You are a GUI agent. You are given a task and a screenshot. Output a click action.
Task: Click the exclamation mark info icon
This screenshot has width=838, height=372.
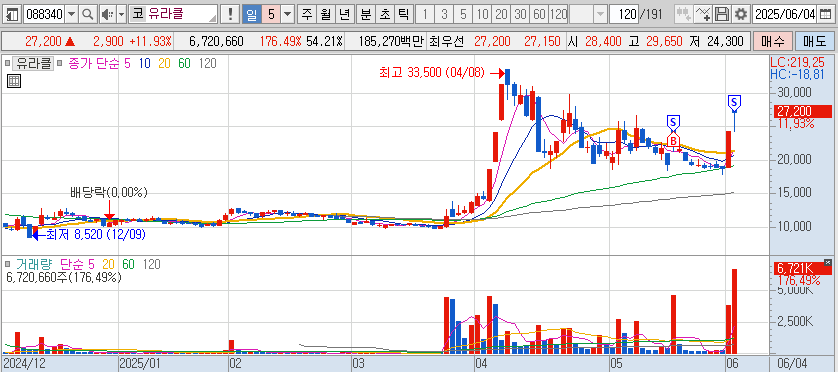click(x=230, y=14)
